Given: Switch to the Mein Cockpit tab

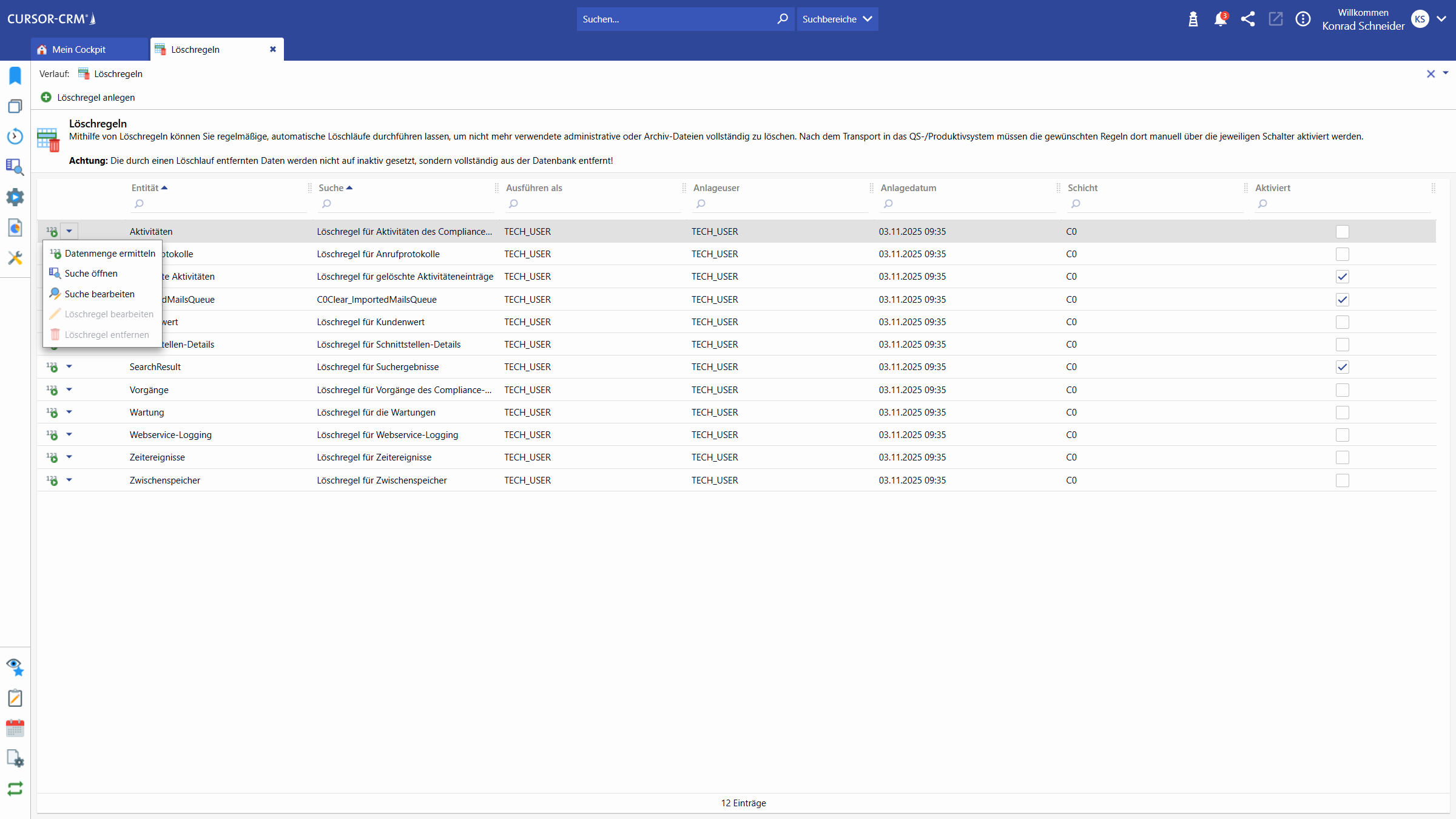Looking at the screenshot, I should (80, 49).
